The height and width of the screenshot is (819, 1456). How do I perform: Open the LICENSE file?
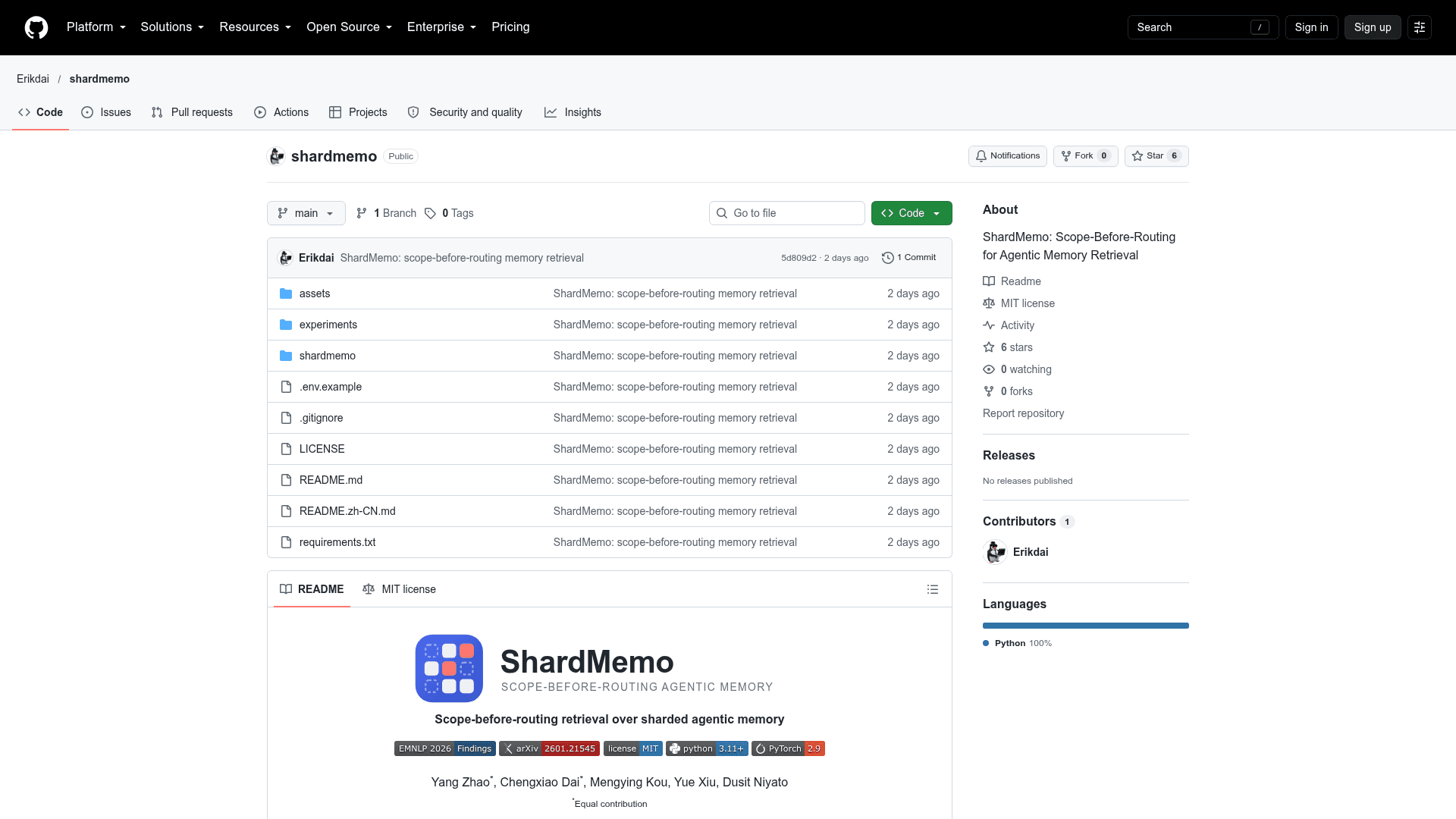click(x=322, y=449)
